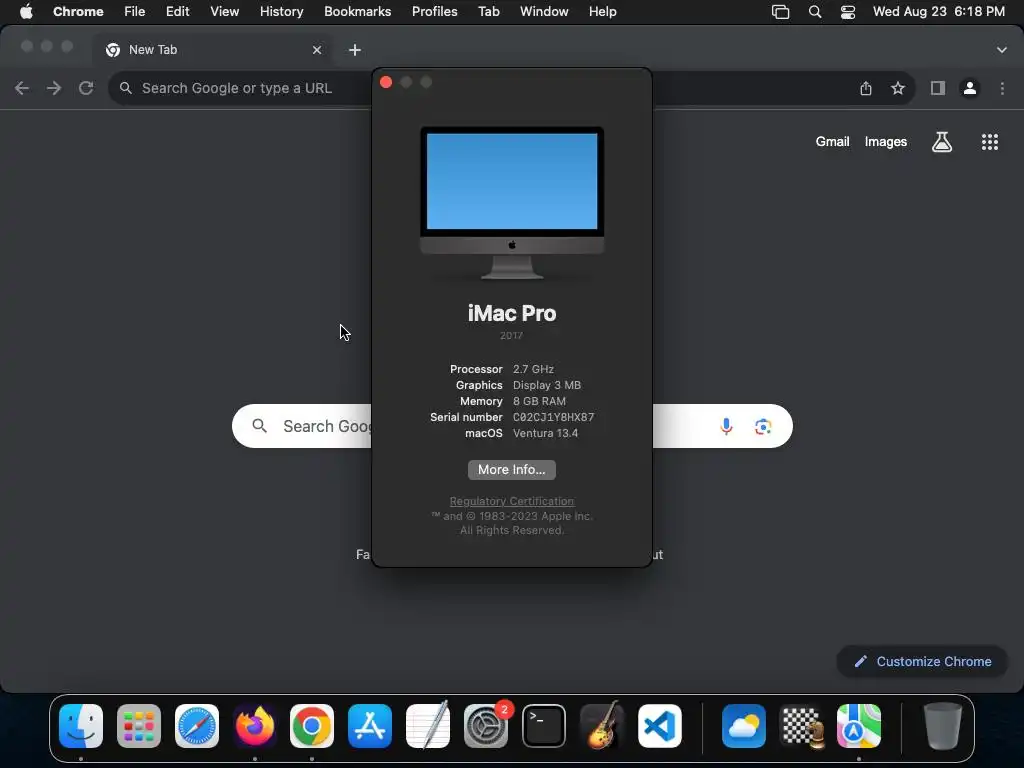Open Chrome from the Dock
The image size is (1024, 768).
(312, 726)
